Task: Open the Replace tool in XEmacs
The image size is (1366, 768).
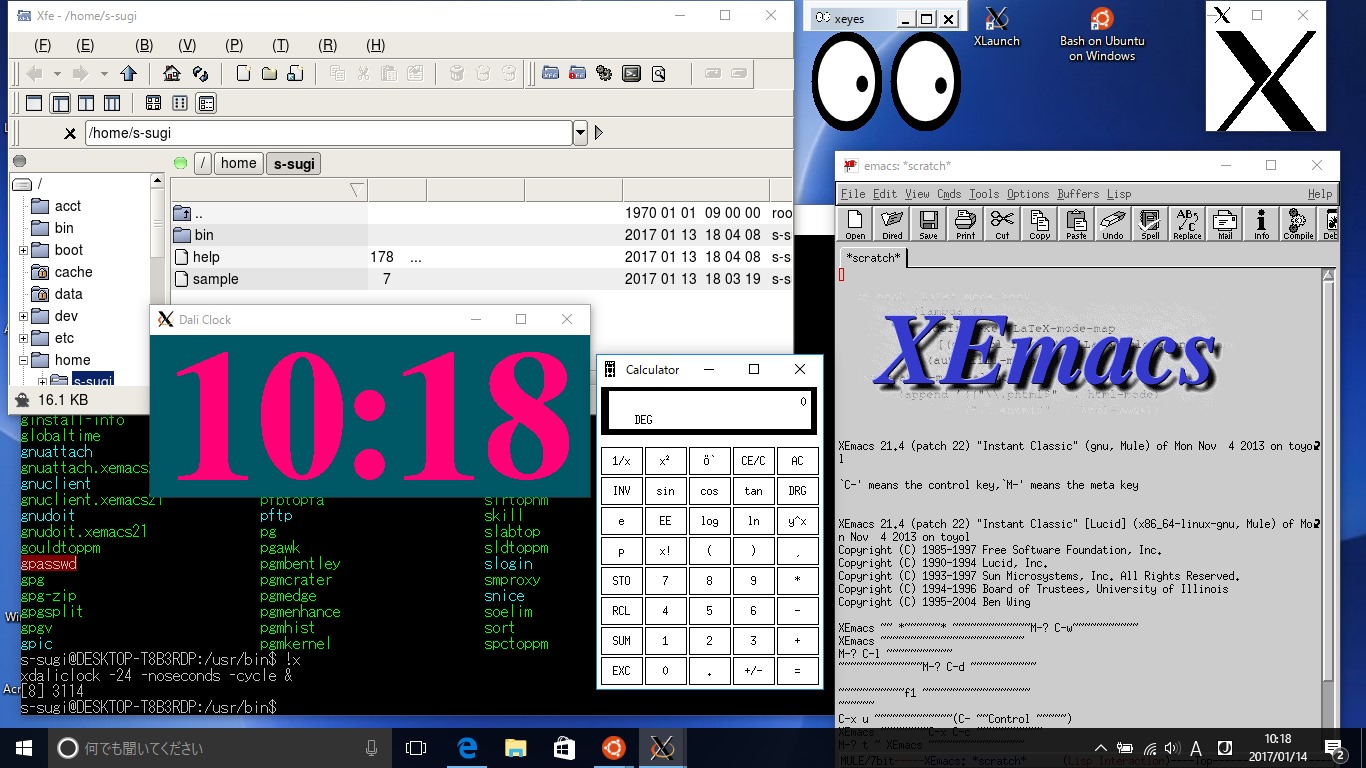Action: coord(1187,224)
